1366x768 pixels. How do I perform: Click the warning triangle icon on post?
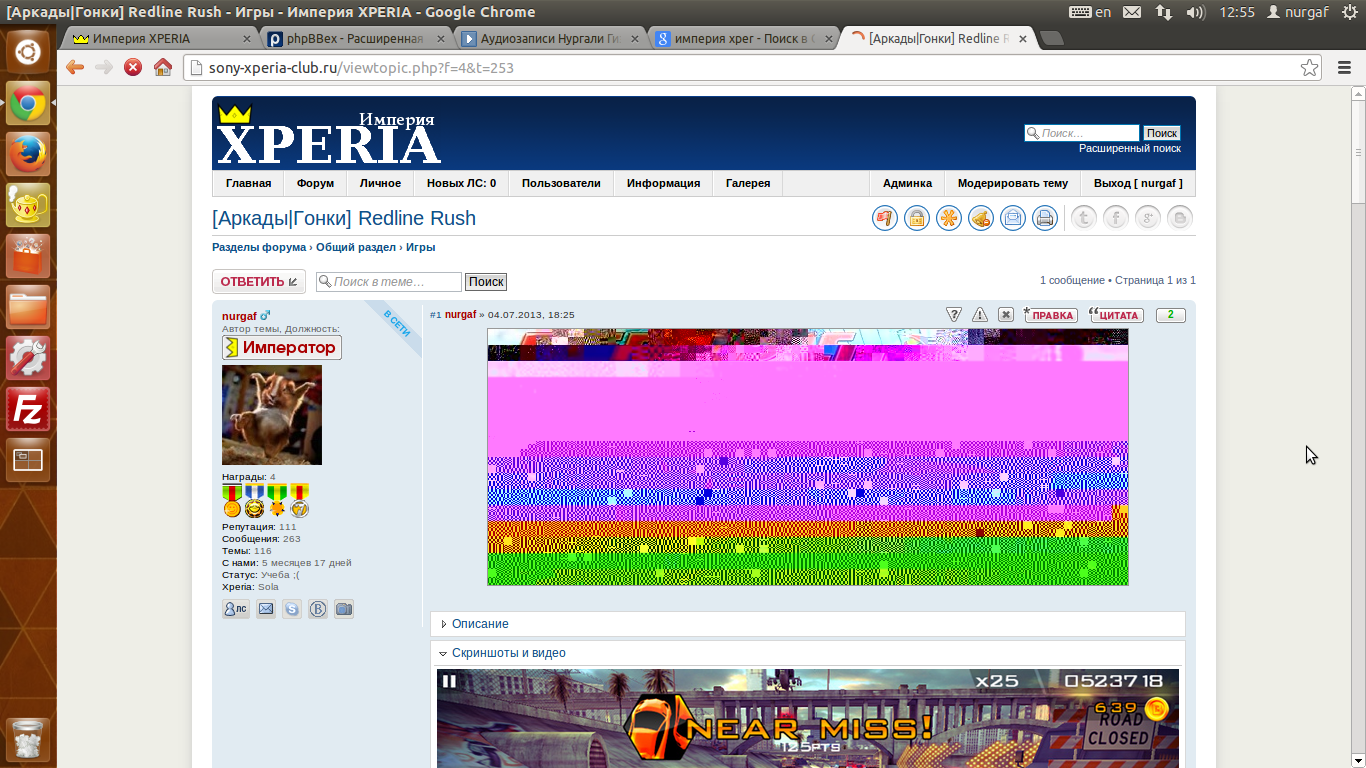(x=980, y=315)
